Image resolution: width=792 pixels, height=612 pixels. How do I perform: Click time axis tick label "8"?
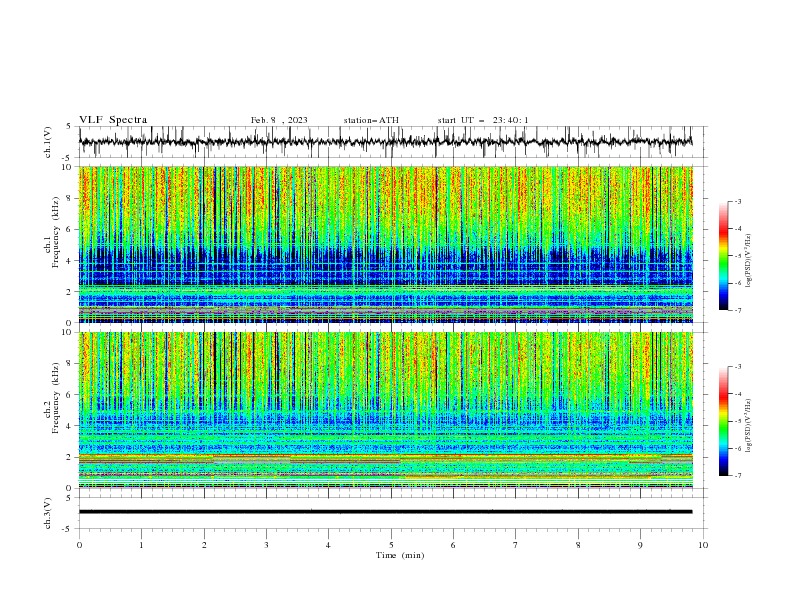click(x=578, y=545)
